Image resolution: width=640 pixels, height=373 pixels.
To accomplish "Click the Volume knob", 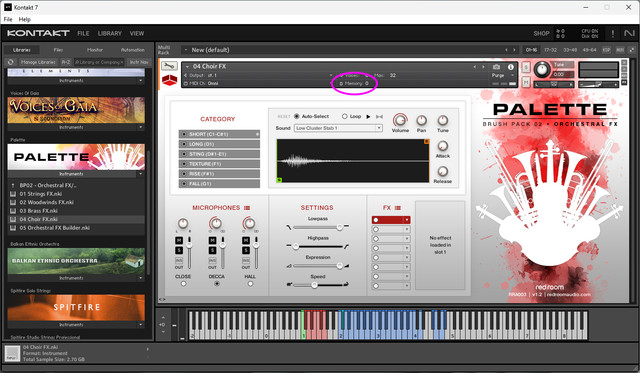I will [x=400, y=120].
